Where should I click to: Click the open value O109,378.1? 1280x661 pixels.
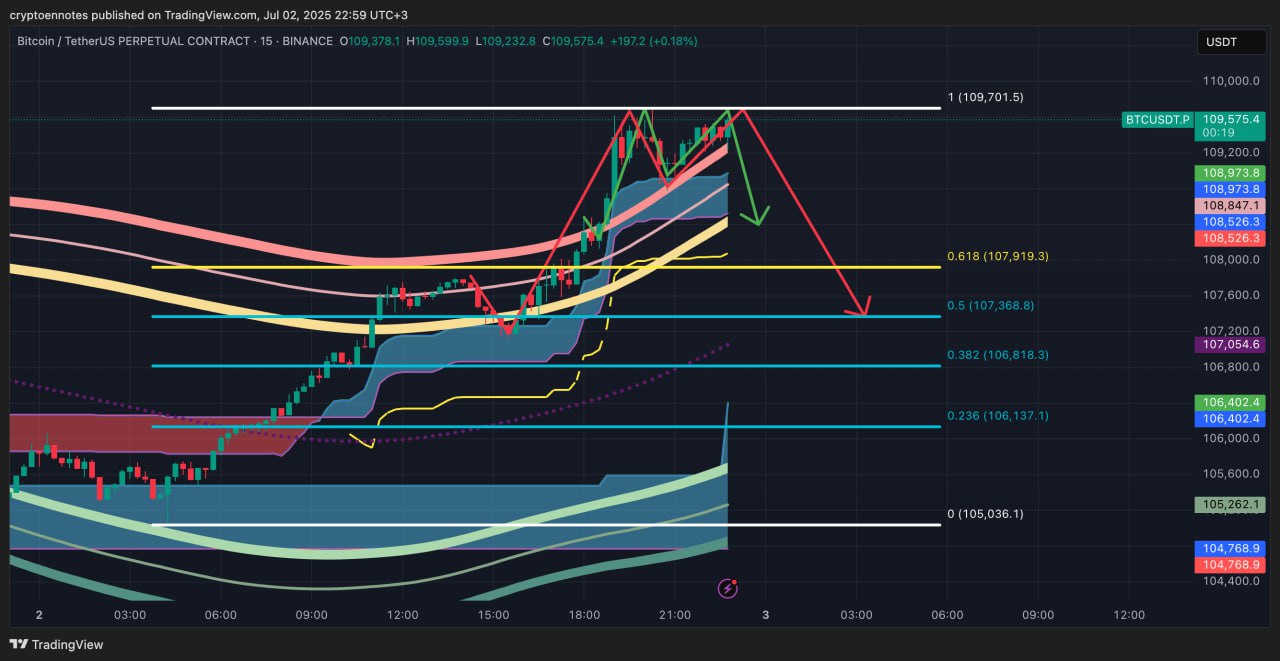(370, 41)
